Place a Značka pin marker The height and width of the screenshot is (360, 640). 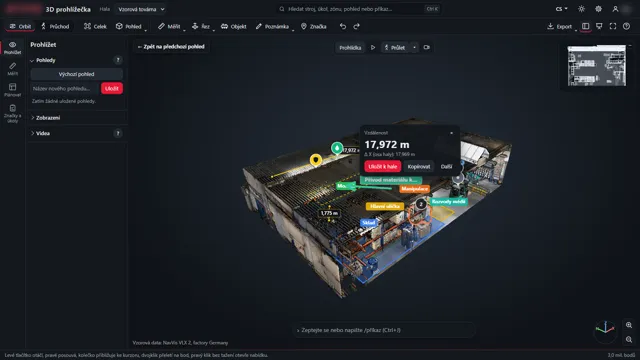click(x=313, y=27)
